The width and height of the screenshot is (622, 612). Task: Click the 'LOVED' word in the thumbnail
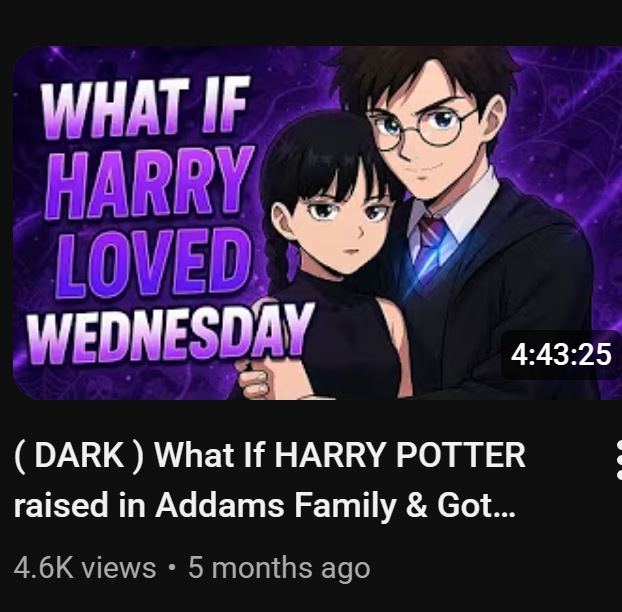154,262
